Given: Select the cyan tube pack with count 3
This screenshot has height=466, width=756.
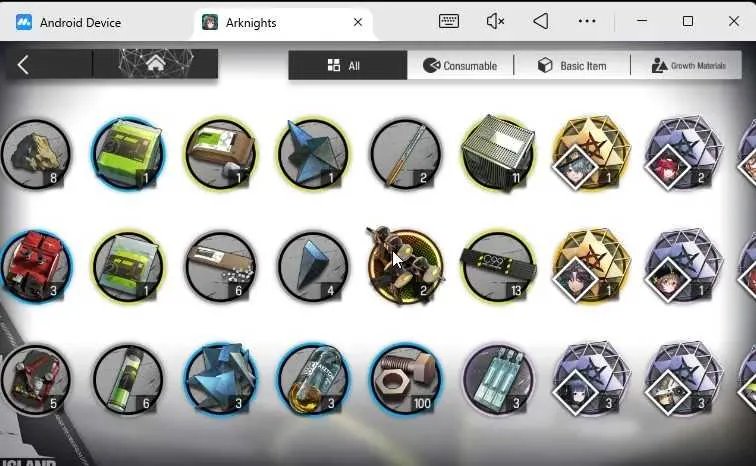Looking at the screenshot, I should click(499, 379).
